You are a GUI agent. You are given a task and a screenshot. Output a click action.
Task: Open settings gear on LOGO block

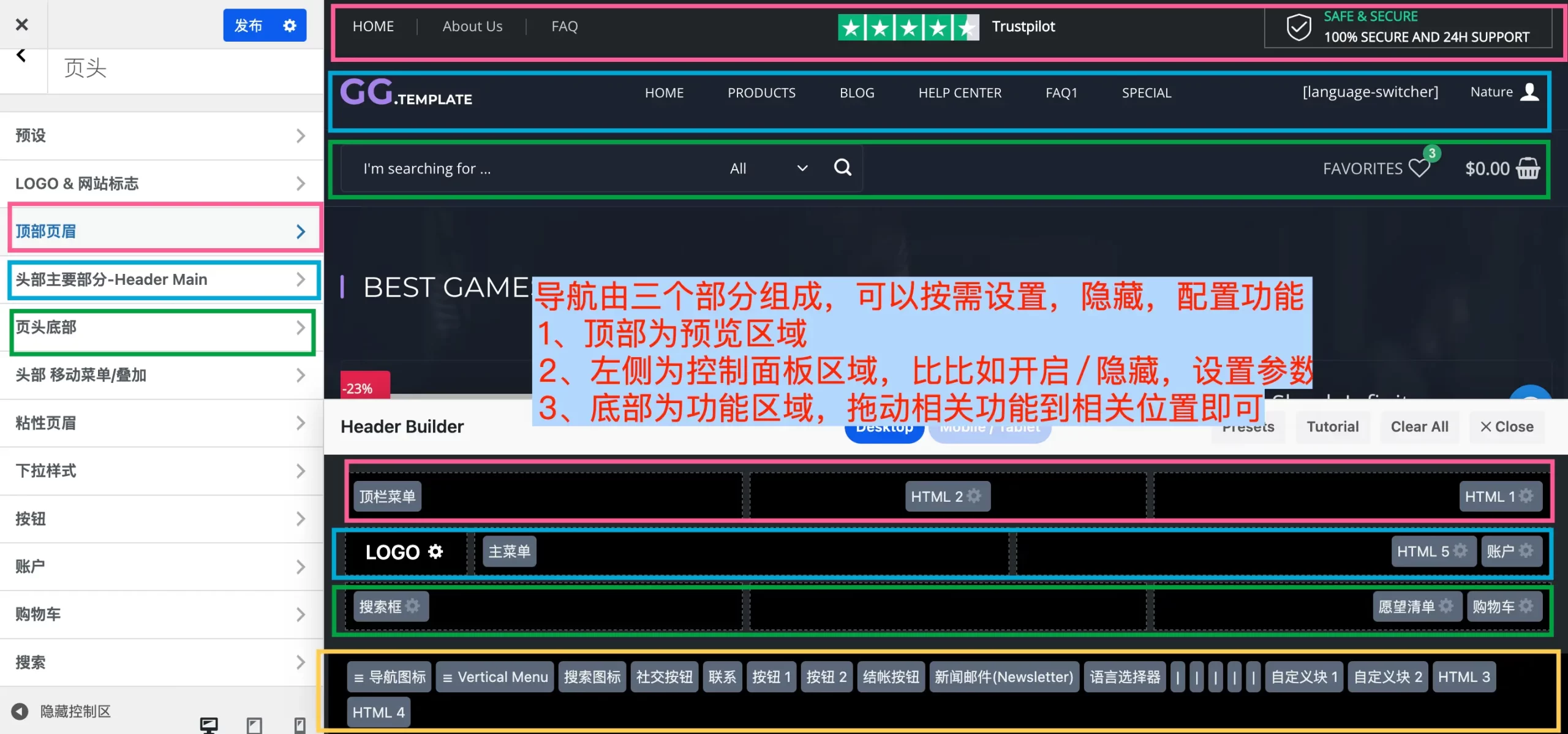[435, 551]
